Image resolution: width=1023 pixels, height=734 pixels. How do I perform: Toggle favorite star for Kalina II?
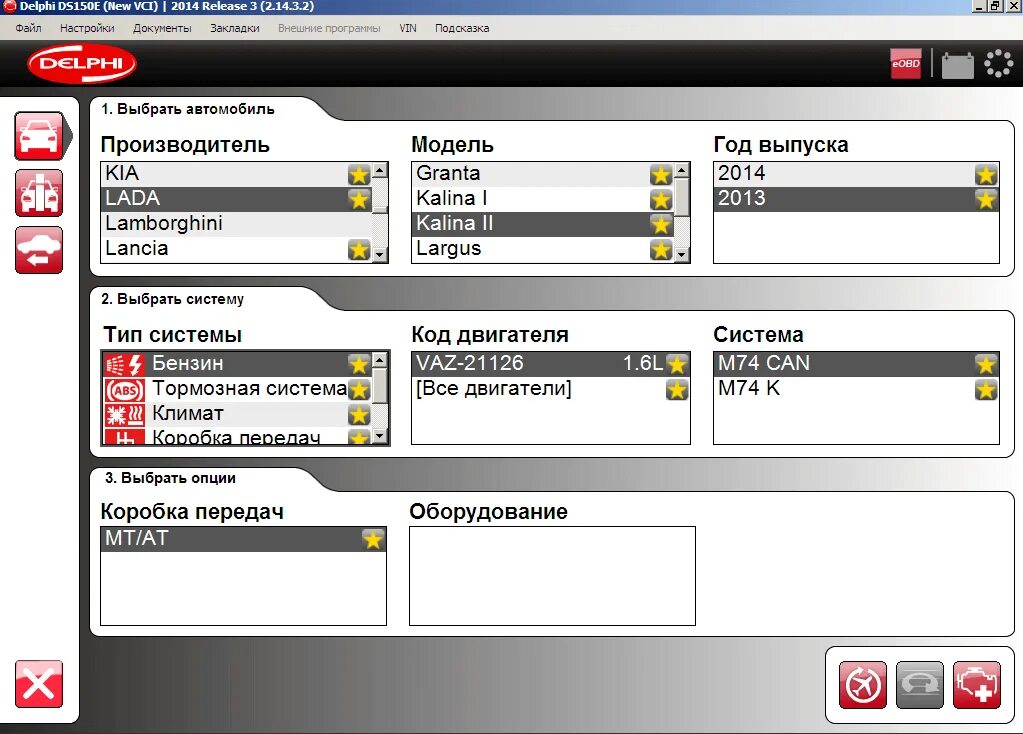(661, 224)
